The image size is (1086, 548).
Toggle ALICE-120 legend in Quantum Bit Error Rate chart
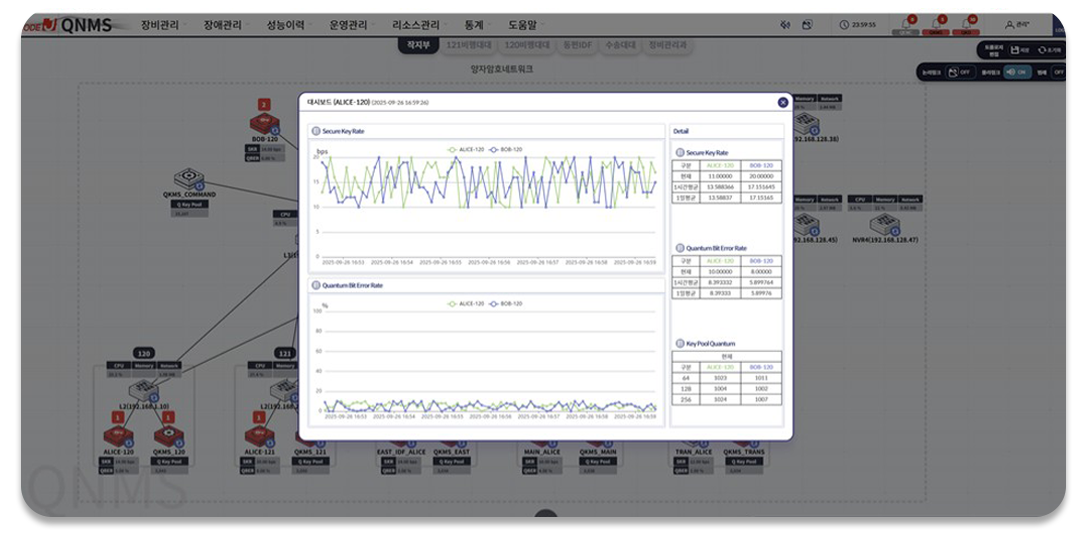tap(465, 304)
